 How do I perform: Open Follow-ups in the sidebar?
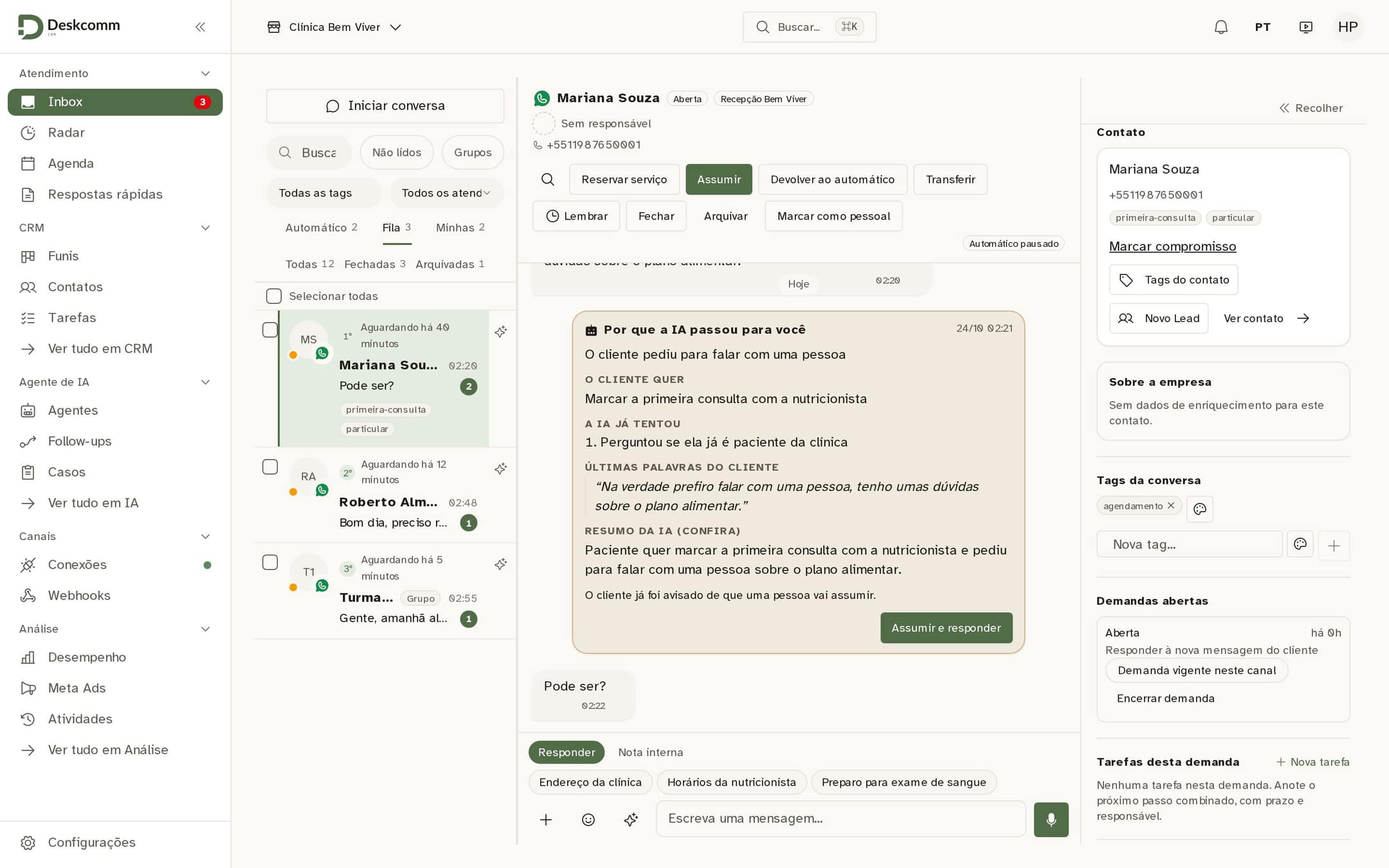115,441
